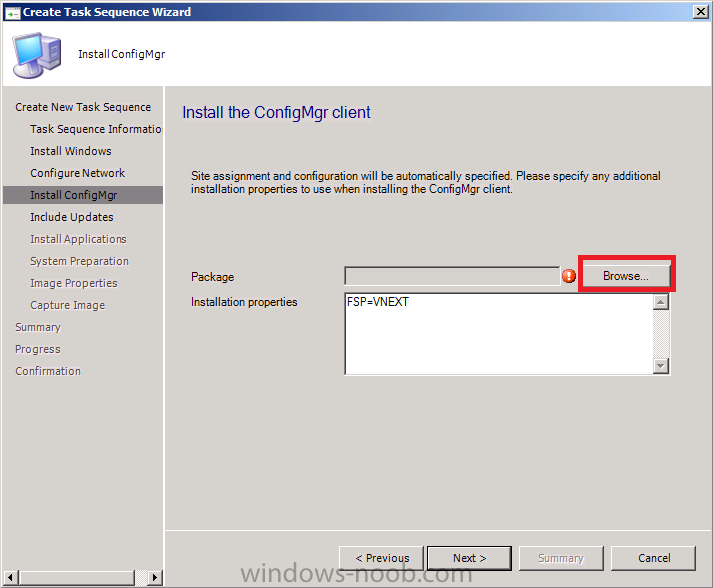Click the Install the ConfigMgr client heading
This screenshot has height=588, width=713.
tap(276, 112)
